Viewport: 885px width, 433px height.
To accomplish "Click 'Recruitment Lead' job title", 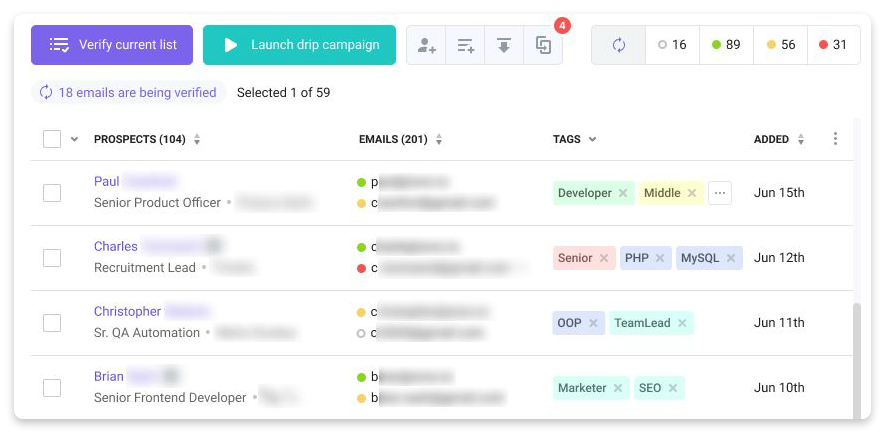I will [145, 268].
